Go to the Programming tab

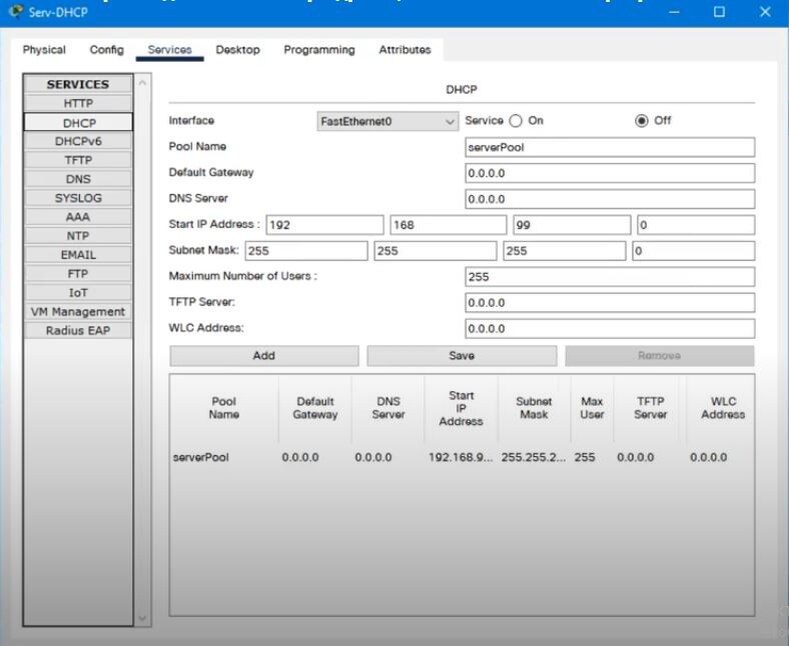tap(319, 50)
